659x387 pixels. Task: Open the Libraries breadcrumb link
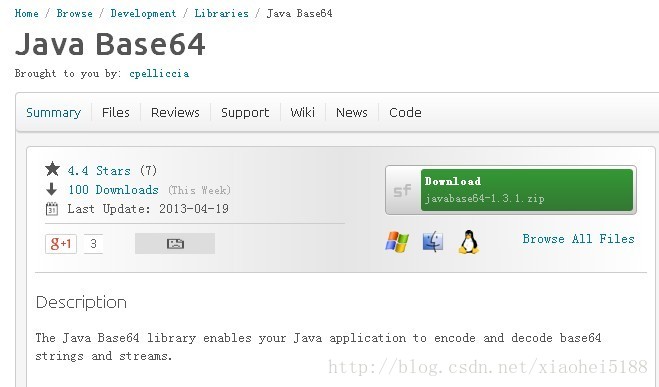click(221, 13)
